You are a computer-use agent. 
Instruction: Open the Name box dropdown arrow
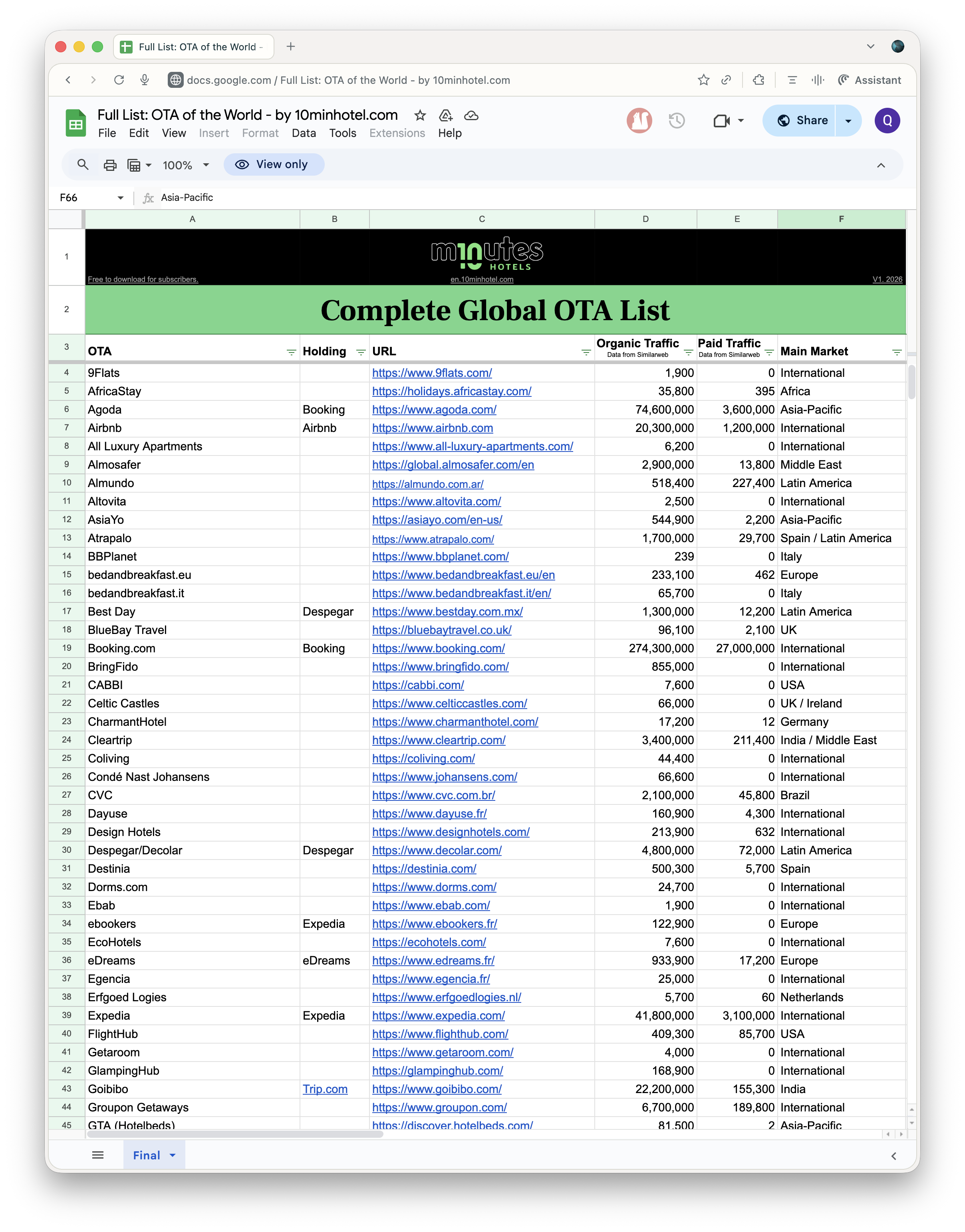pyautogui.click(x=120, y=198)
